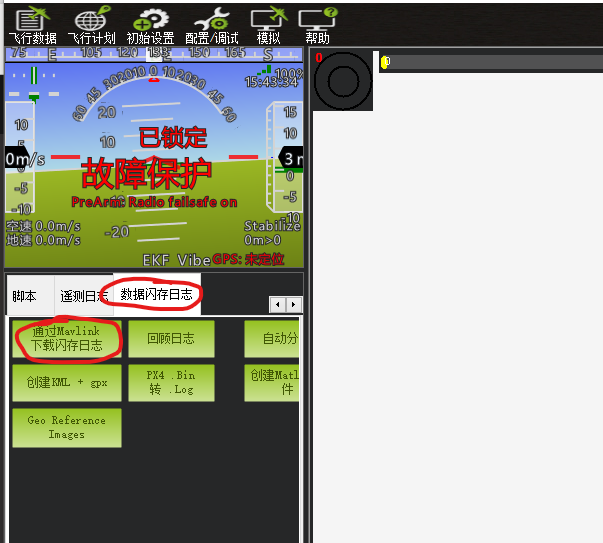The width and height of the screenshot is (603, 543).
Task: Click the 创建Matl 件 button
Action: [x=272, y=383]
